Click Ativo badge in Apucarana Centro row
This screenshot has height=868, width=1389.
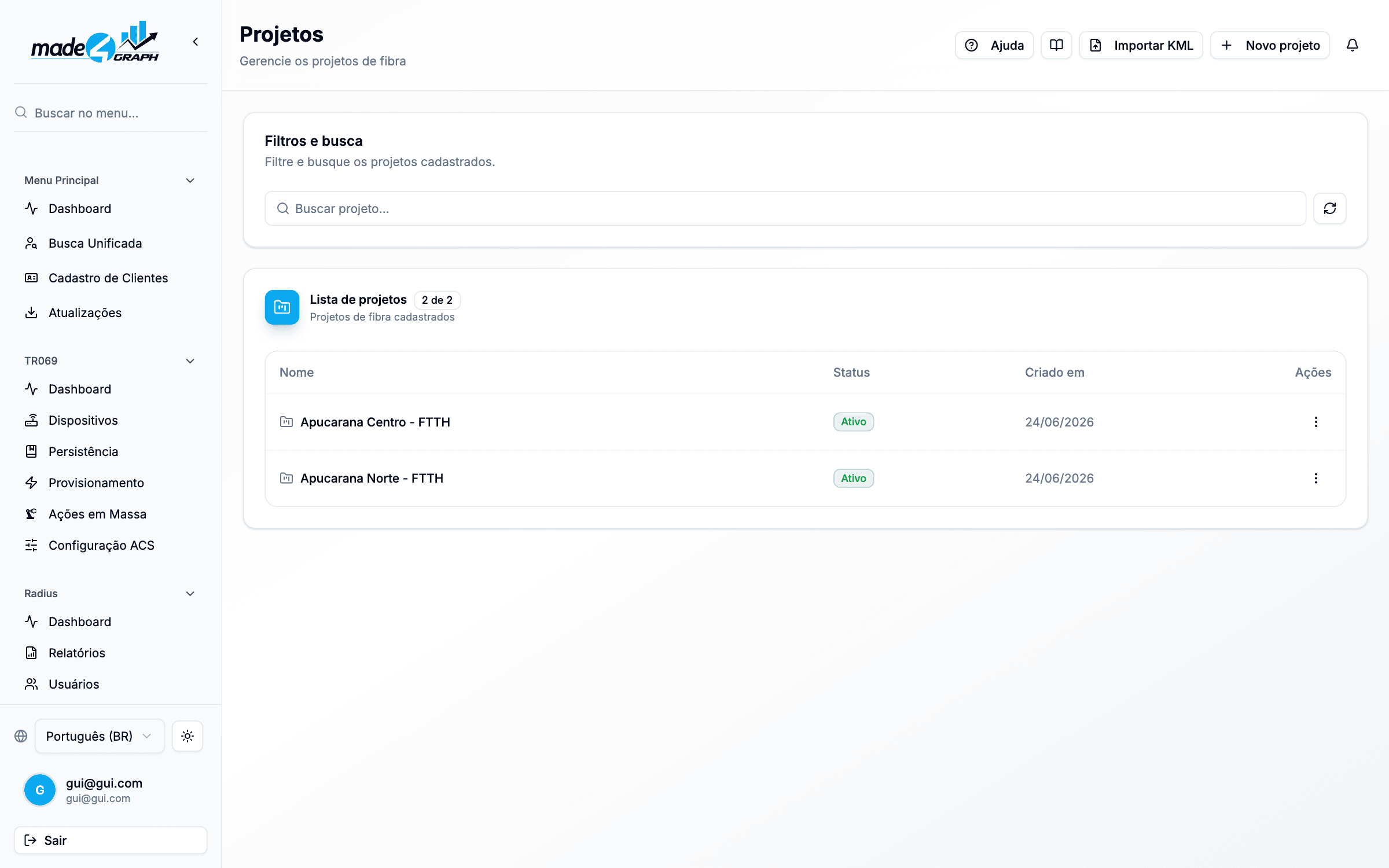[x=854, y=422]
